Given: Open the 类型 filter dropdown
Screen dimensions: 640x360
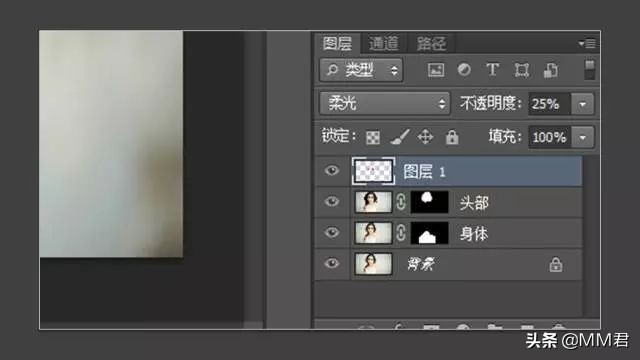Looking at the screenshot, I should click(361, 70).
